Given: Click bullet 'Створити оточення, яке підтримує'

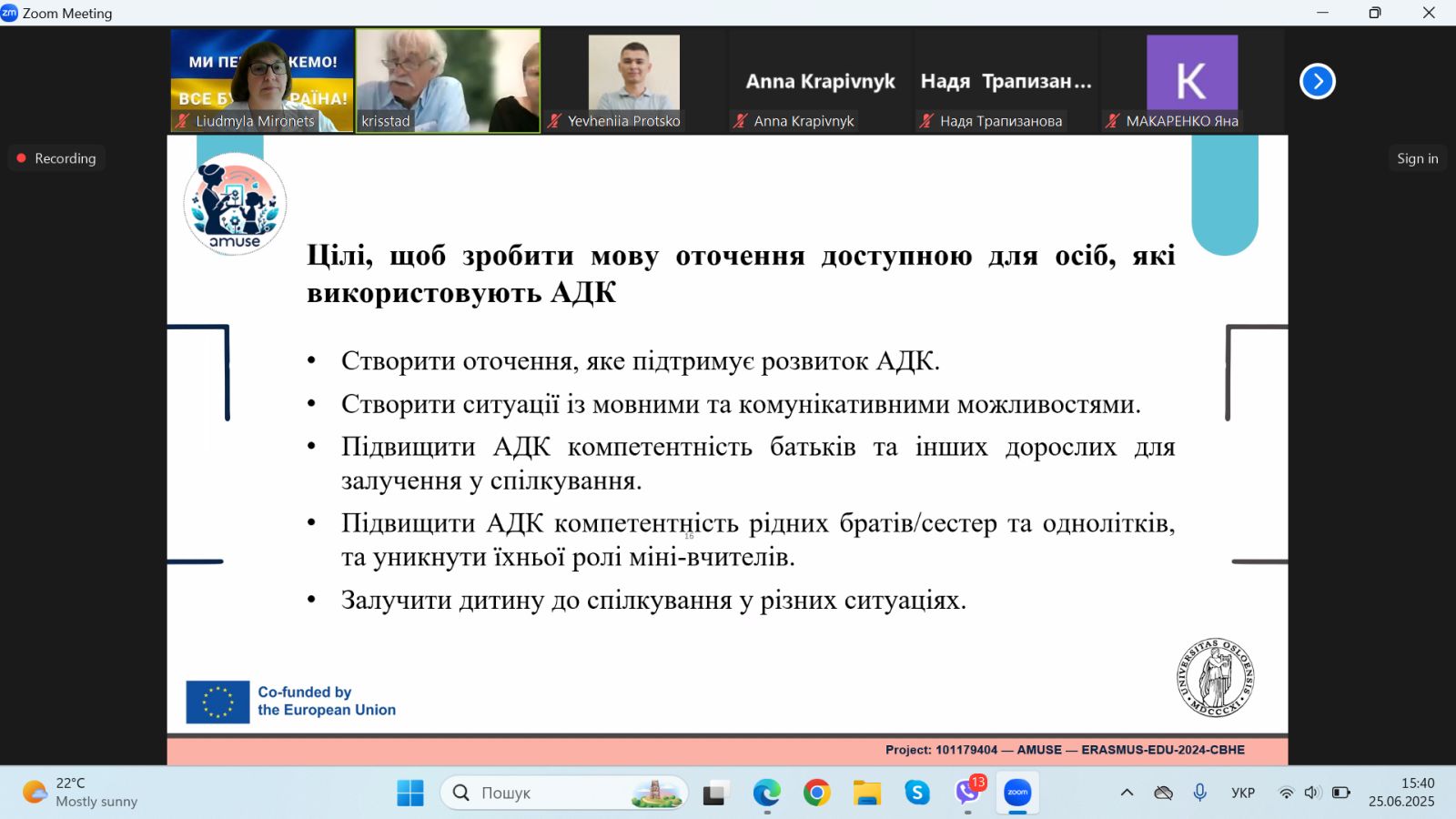Looking at the screenshot, I should coord(640,361).
